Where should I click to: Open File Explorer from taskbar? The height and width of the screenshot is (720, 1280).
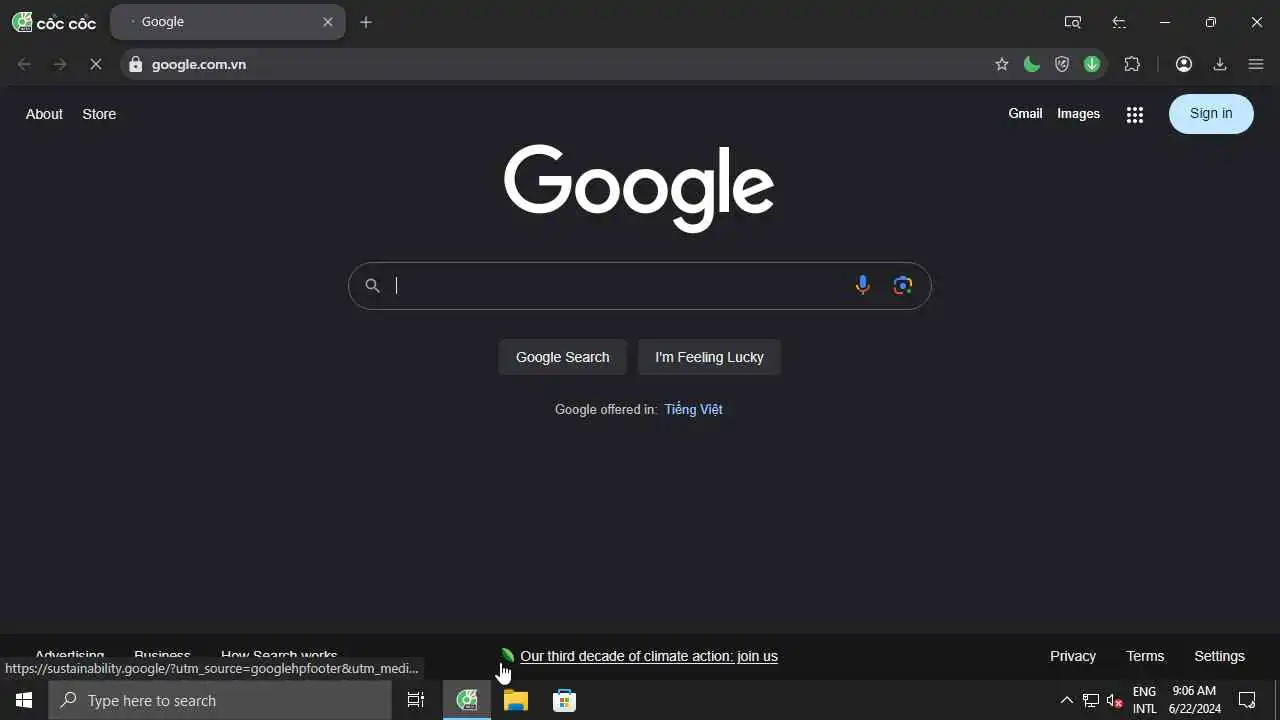coord(516,700)
